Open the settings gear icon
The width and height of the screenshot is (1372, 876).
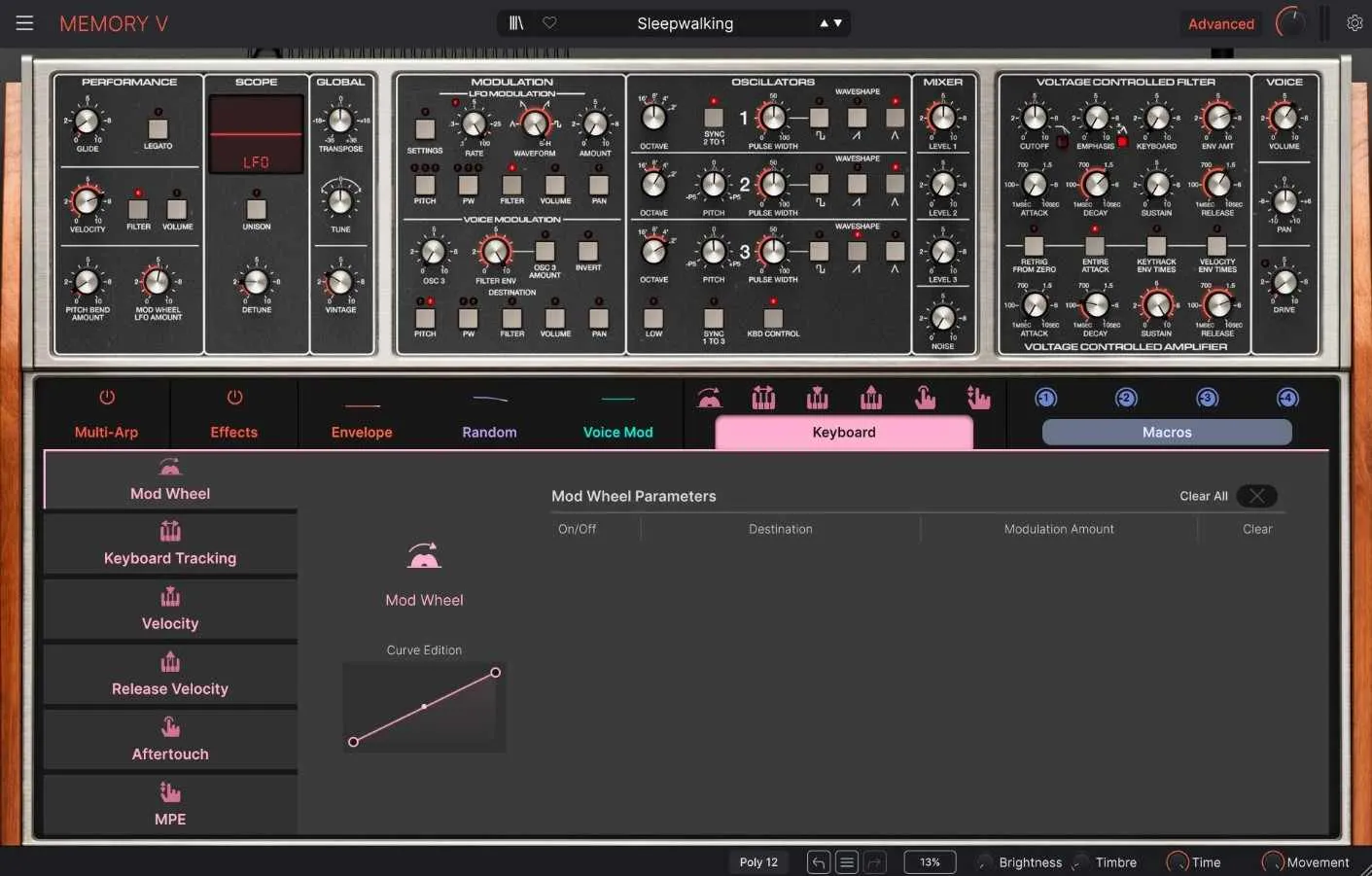pos(1354,23)
